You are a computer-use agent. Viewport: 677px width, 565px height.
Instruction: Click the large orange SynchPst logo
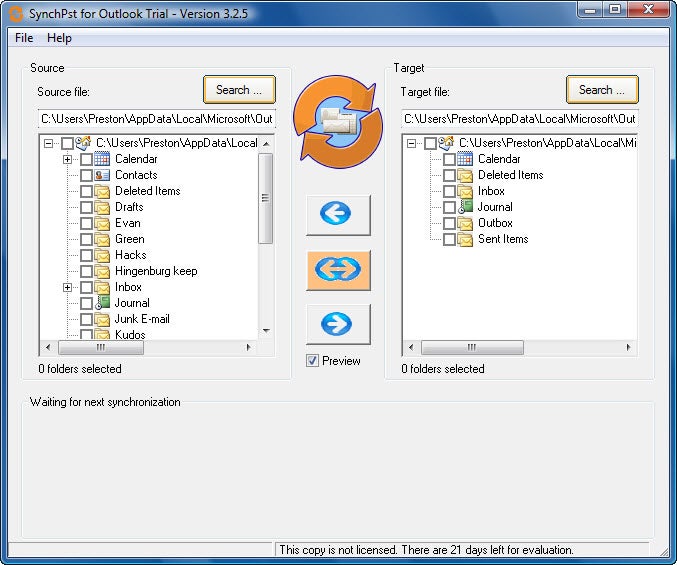[x=338, y=122]
